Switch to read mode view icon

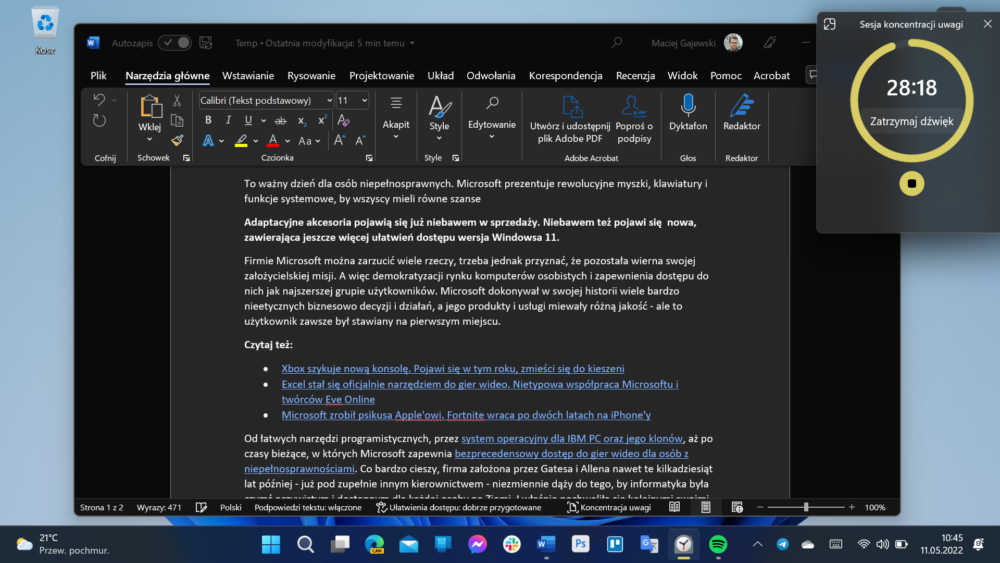(674, 508)
